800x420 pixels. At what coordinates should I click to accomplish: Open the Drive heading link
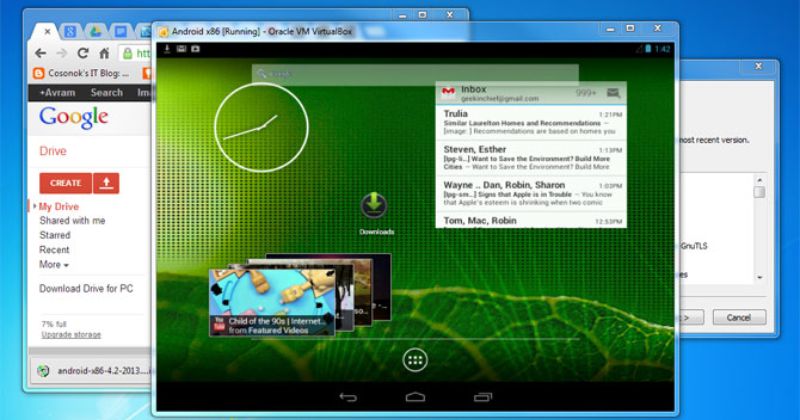tap(53, 151)
